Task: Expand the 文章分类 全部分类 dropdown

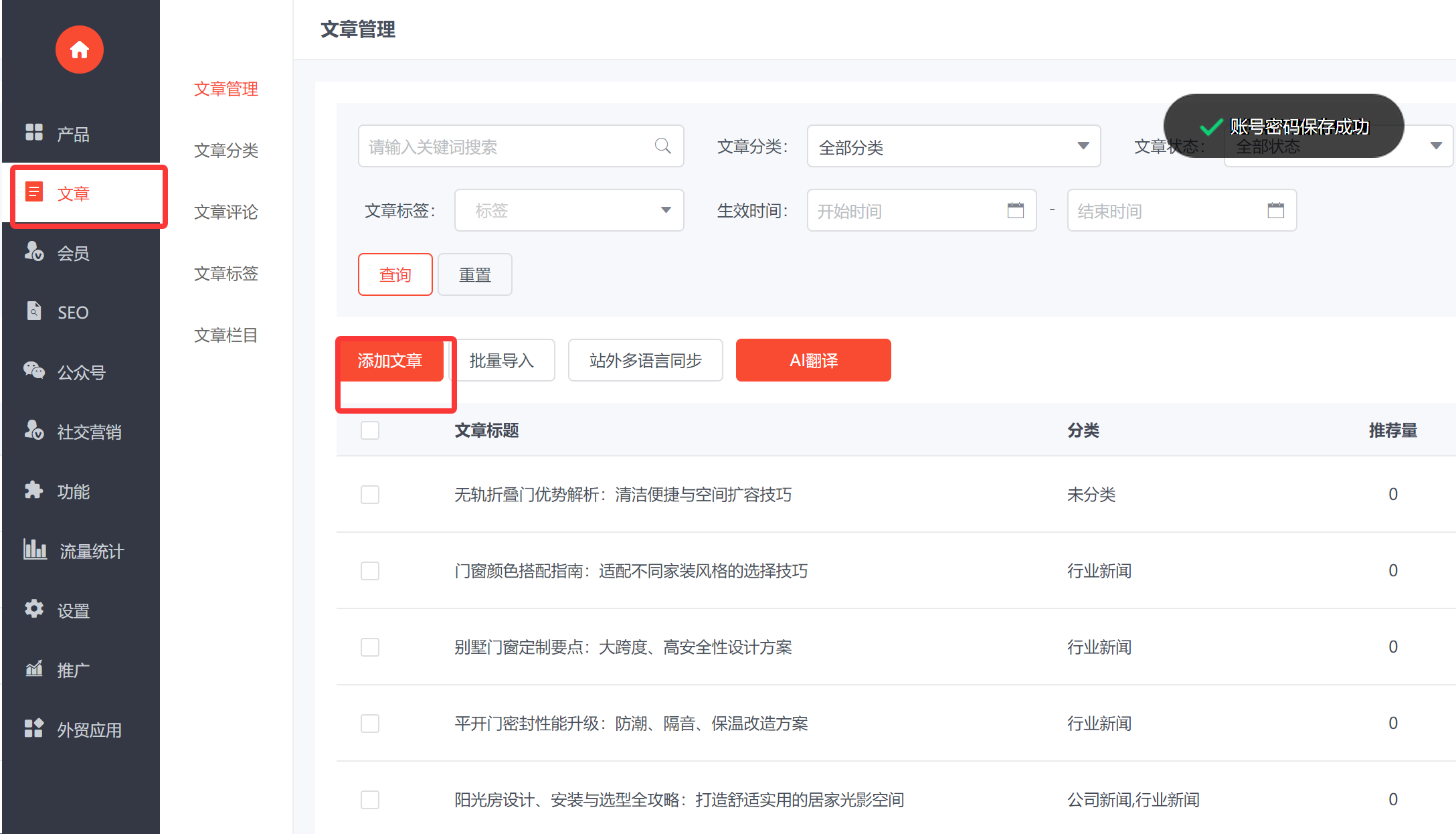Action: pos(953,146)
